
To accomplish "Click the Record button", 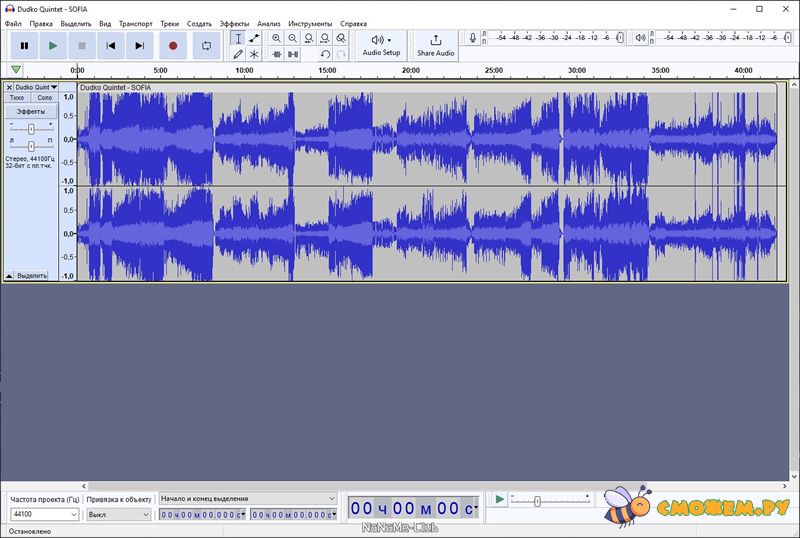I will click(173, 45).
